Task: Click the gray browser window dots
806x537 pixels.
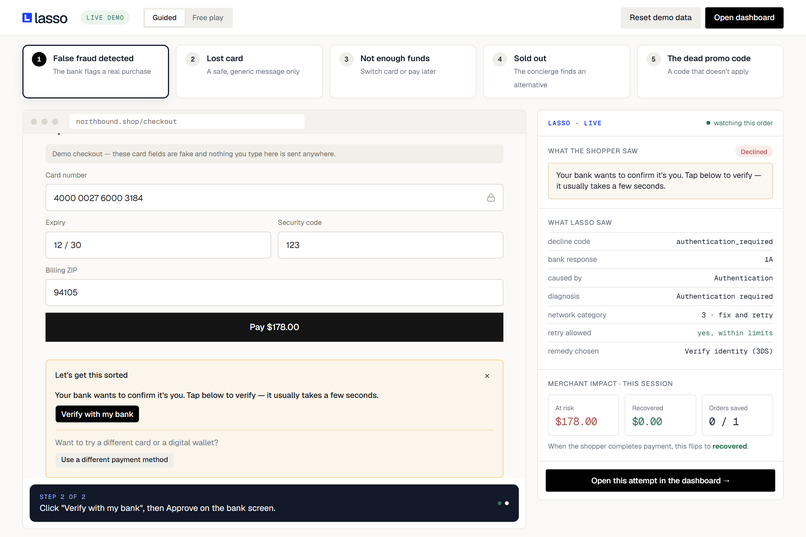Action: click(44, 122)
